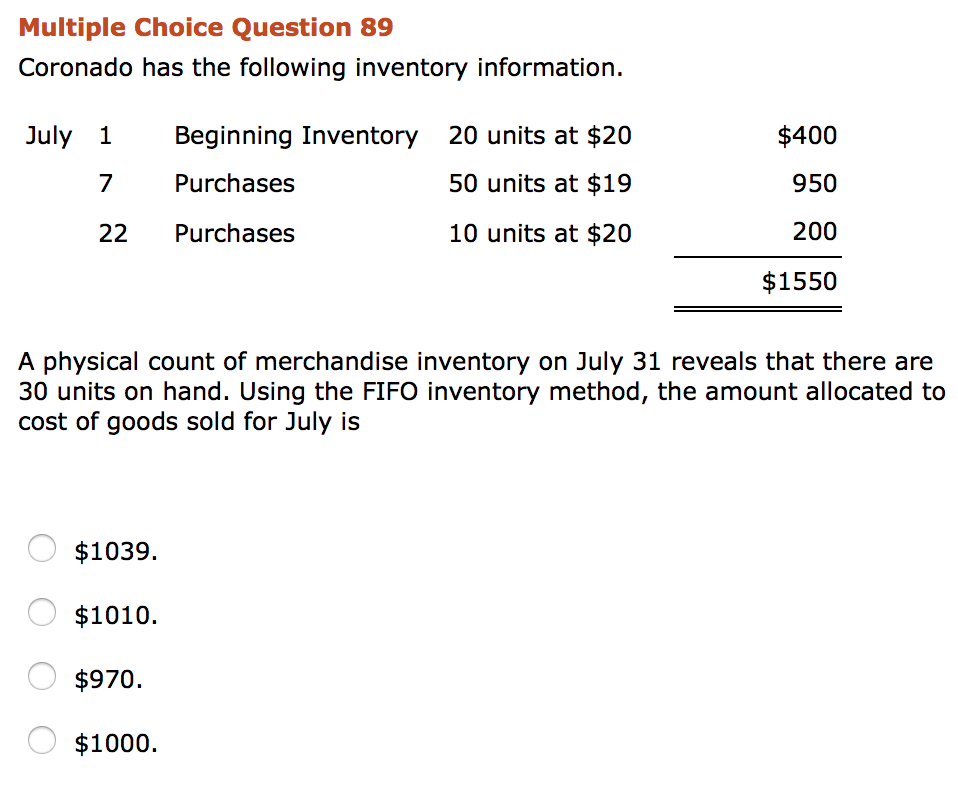Select the $1039 answer option
The height and width of the screenshot is (806, 958).
(x=42, y=549)
